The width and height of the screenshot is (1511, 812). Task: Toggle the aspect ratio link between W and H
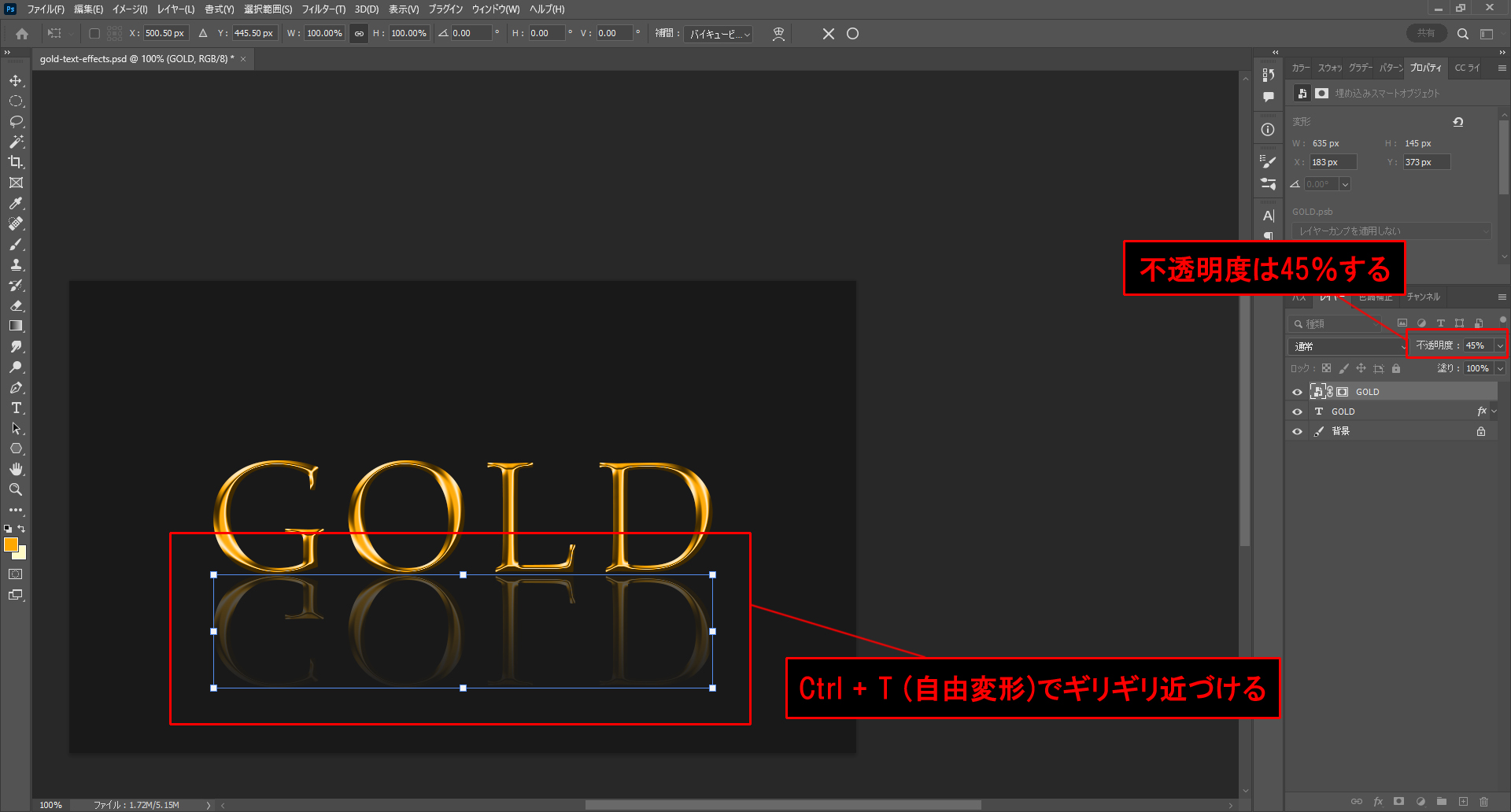[359, 34]
